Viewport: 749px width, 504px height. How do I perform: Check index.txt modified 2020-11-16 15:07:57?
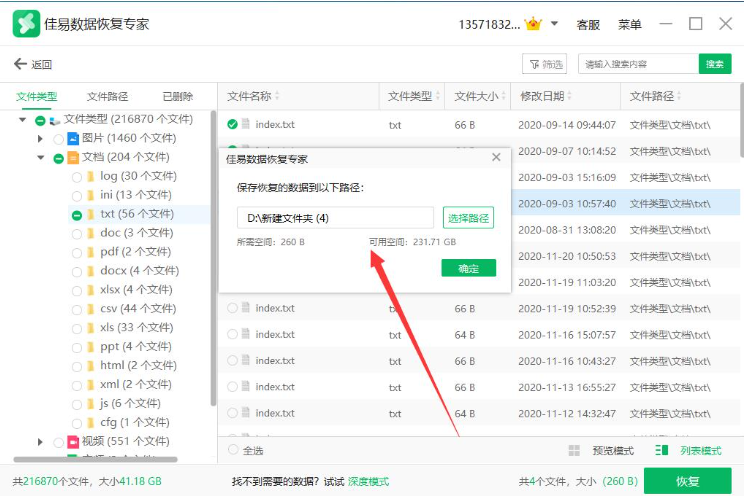point(232,334)
